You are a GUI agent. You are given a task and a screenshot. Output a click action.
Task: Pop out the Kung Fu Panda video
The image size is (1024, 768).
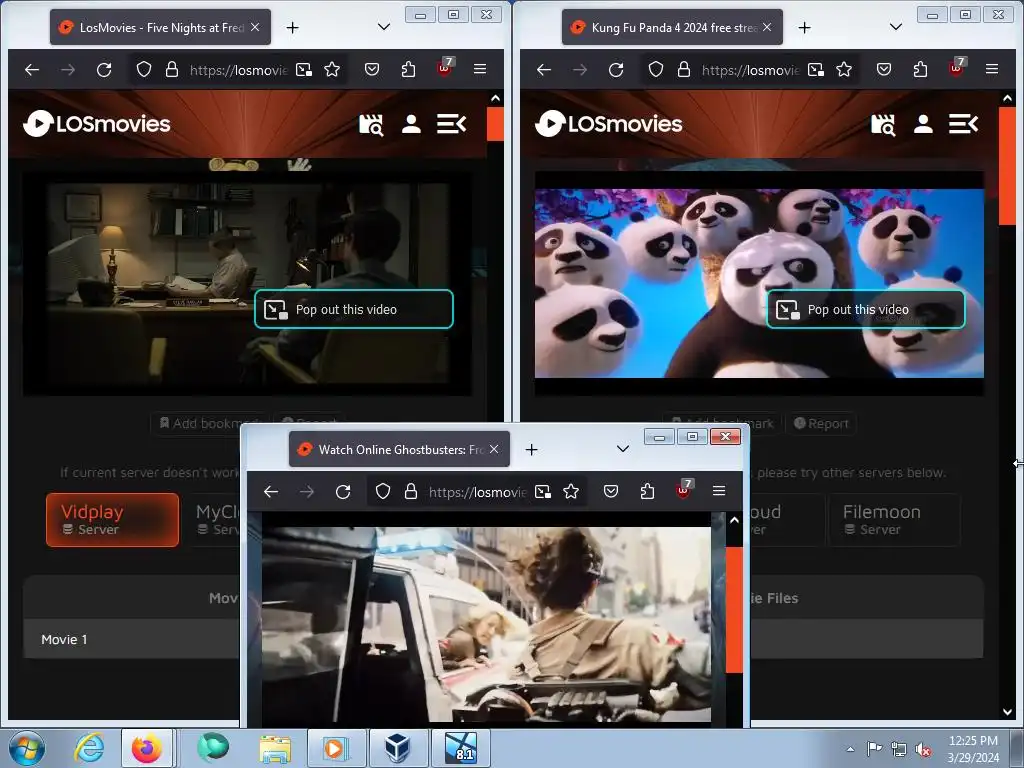(x=865, y=309)
